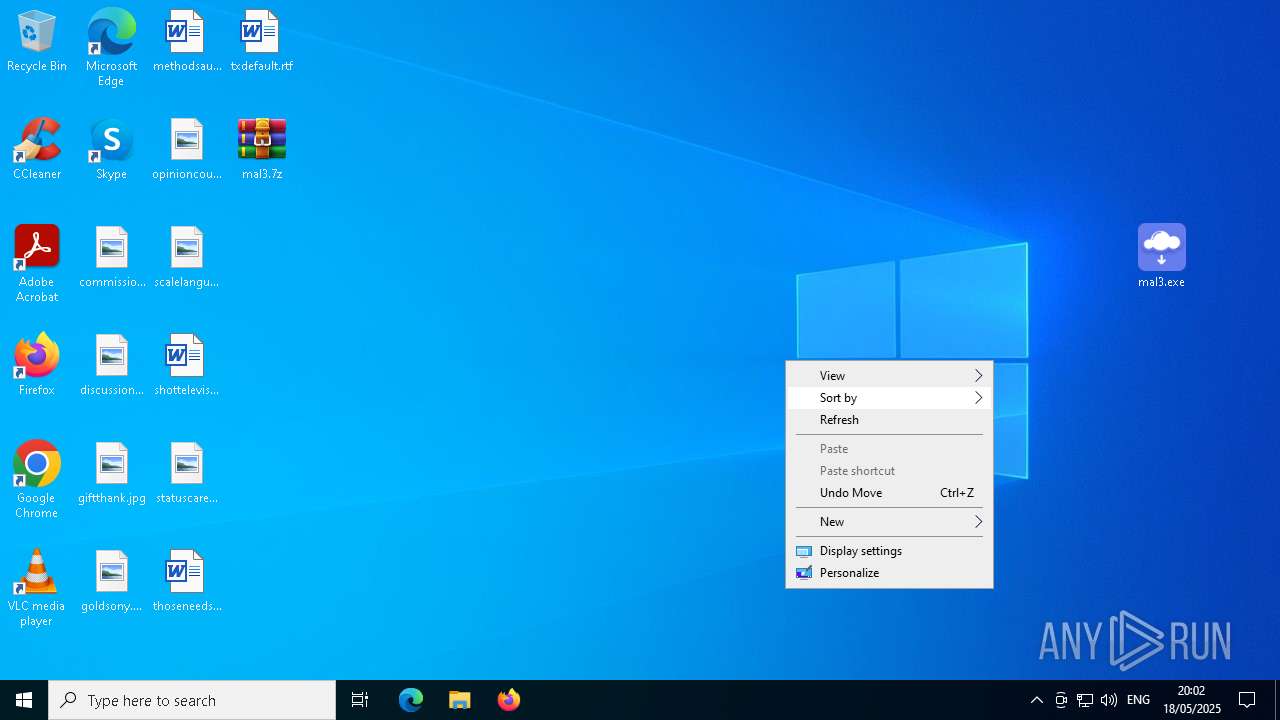Launch Edge from the taskbar
Image resolution: width=1280 pixels, height=720 pixels.
coord(411,700)
